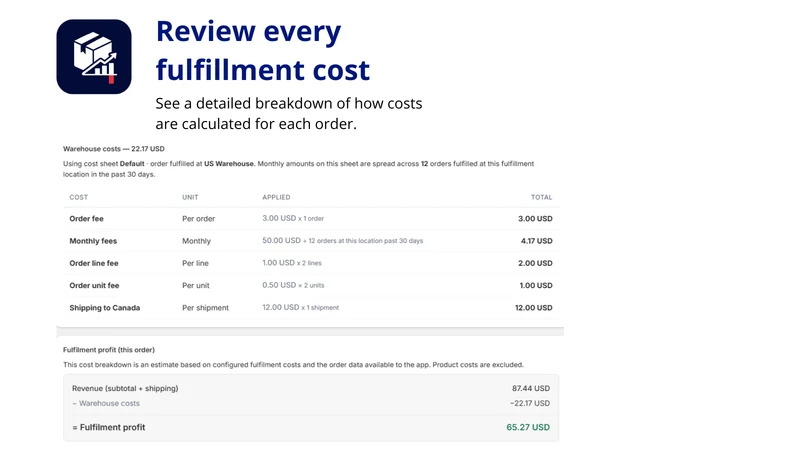800x450 pixels.
Task: Click the 'Per shipment' unit cell
Action: (206, 308)
